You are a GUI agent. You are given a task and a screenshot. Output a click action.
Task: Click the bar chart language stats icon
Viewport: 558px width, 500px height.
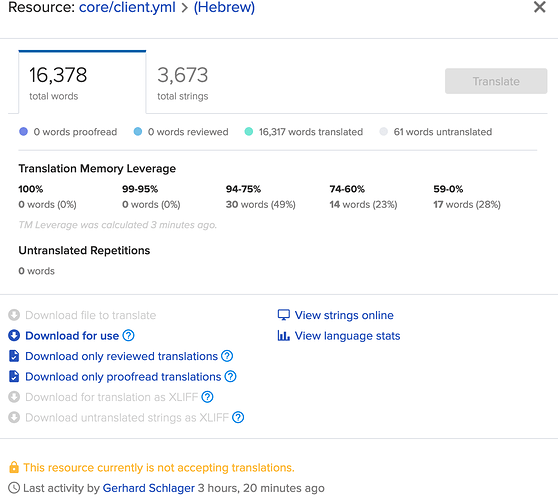coord(284,336)
